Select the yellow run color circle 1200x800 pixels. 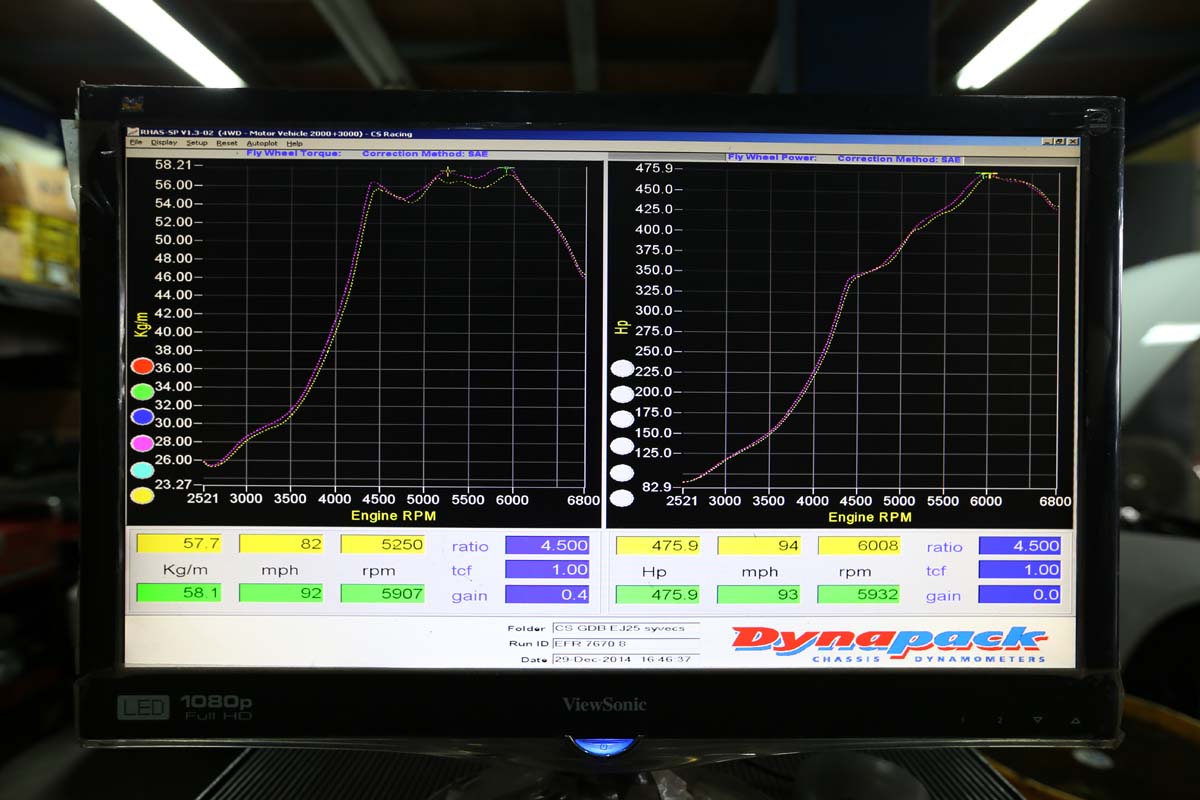[x=142, y=495]
